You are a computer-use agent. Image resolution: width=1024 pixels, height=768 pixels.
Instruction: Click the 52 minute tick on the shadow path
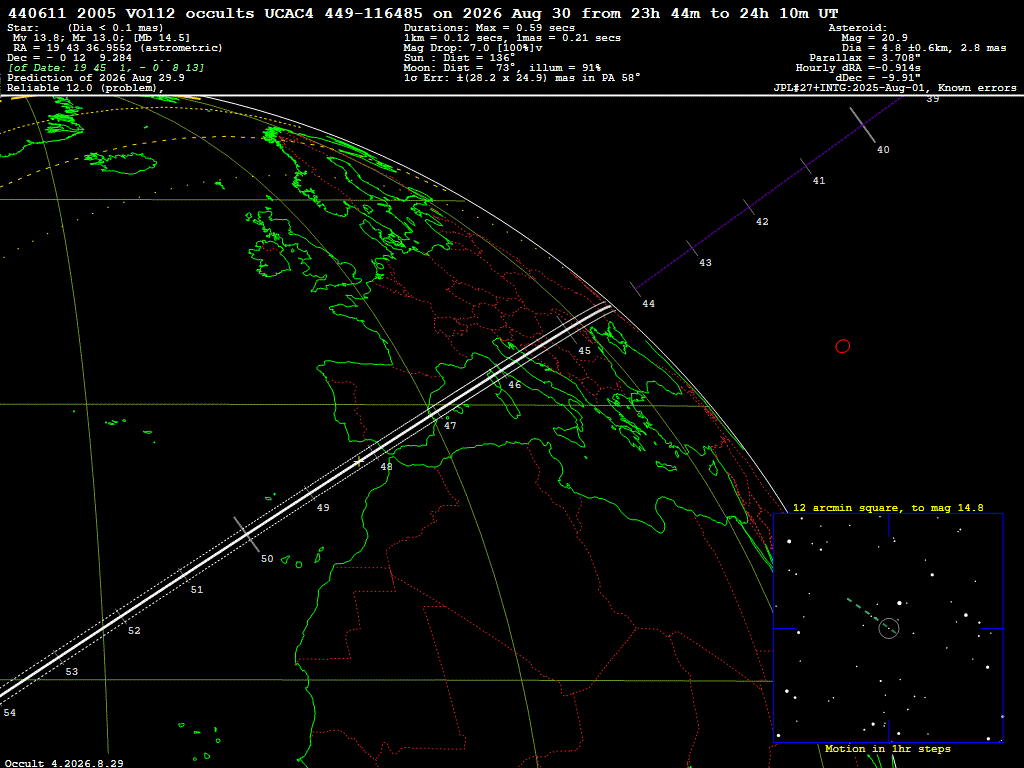coord(118,617)
